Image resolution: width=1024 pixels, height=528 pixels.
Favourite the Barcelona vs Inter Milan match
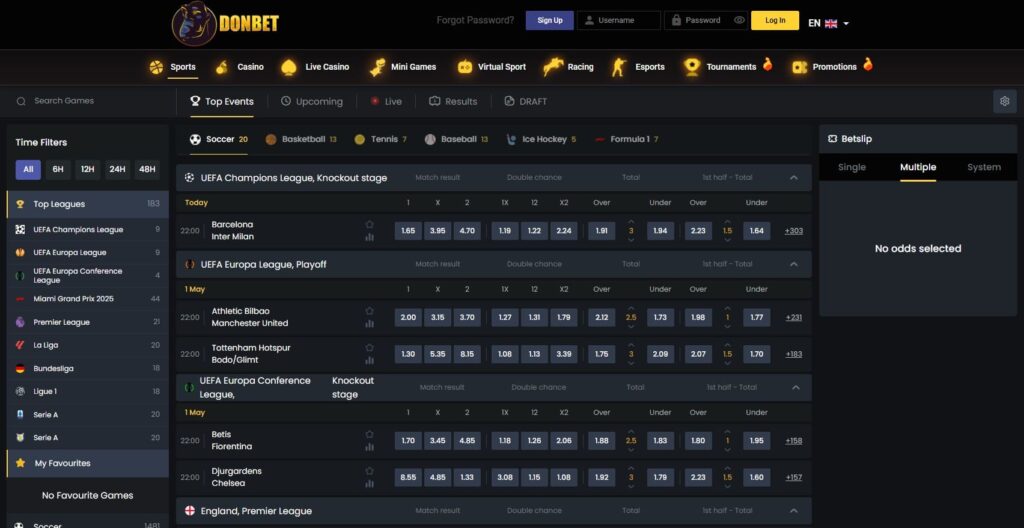(370, 224)
